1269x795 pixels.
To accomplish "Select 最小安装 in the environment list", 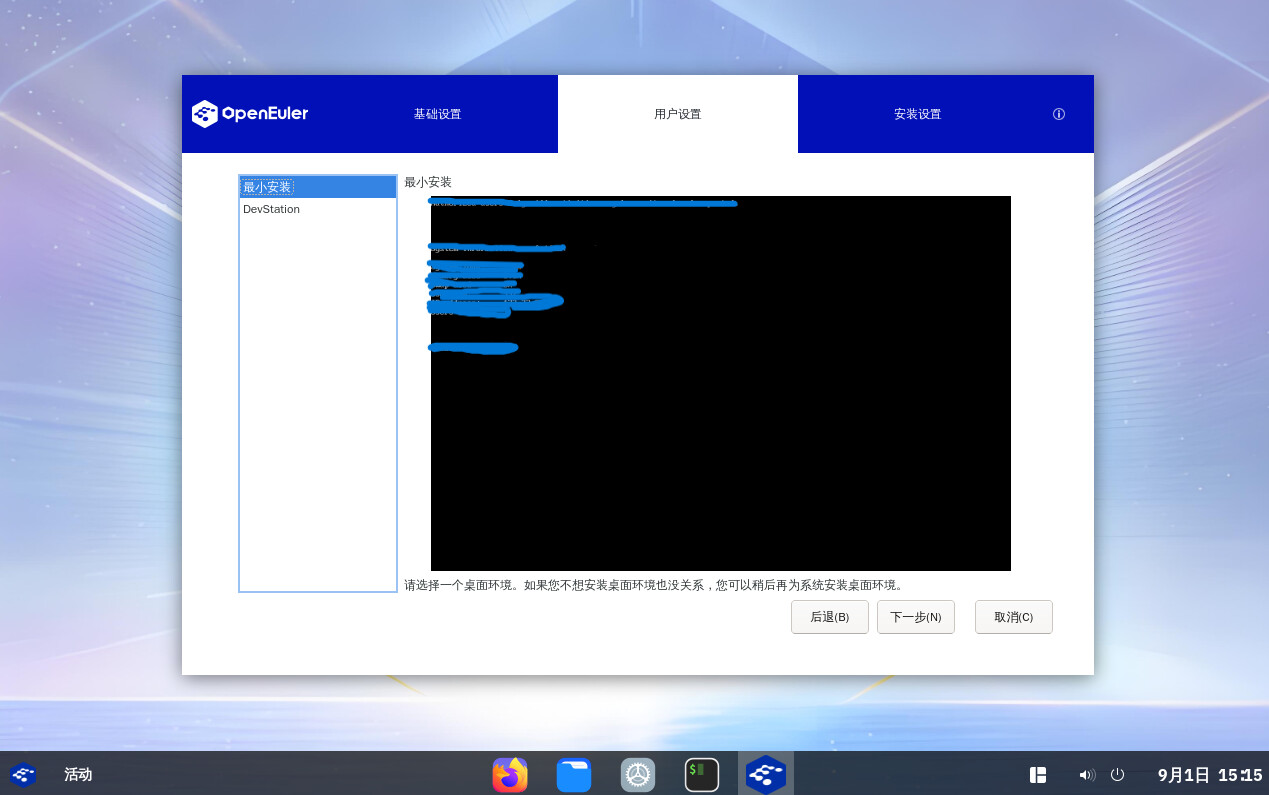I will pos(268,187).
